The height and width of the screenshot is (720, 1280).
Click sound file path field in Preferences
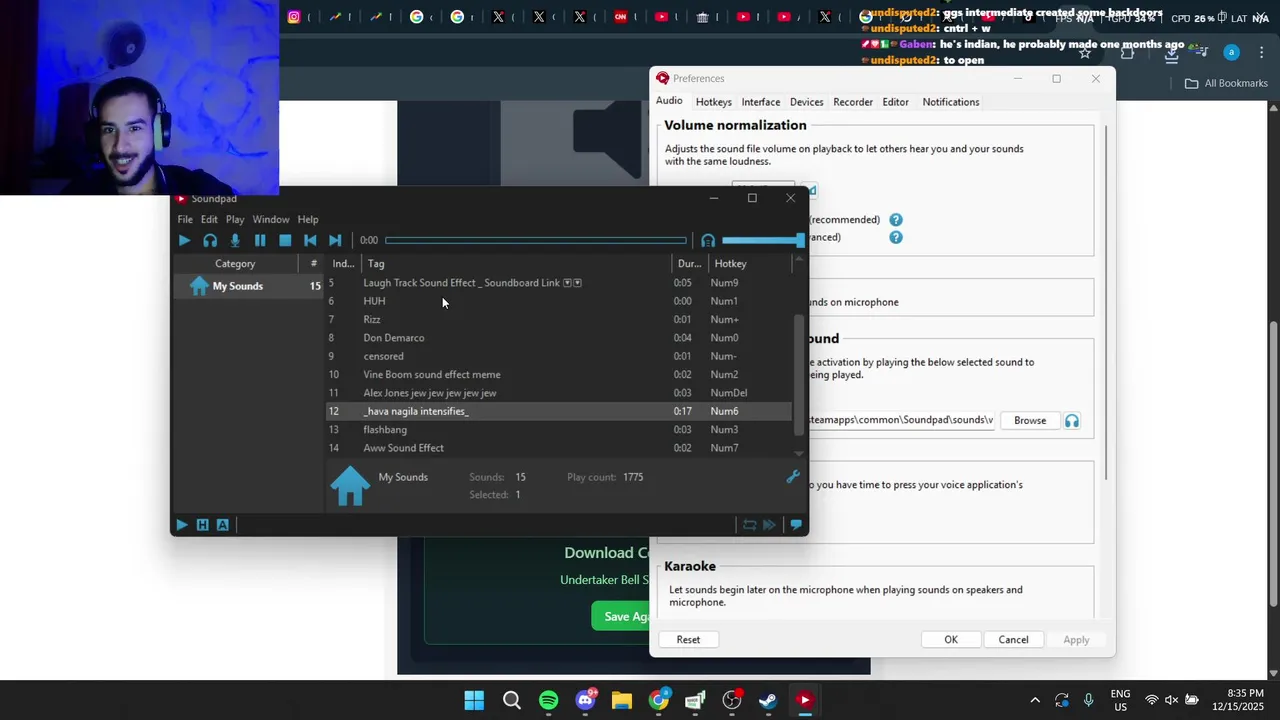point(902,420)
